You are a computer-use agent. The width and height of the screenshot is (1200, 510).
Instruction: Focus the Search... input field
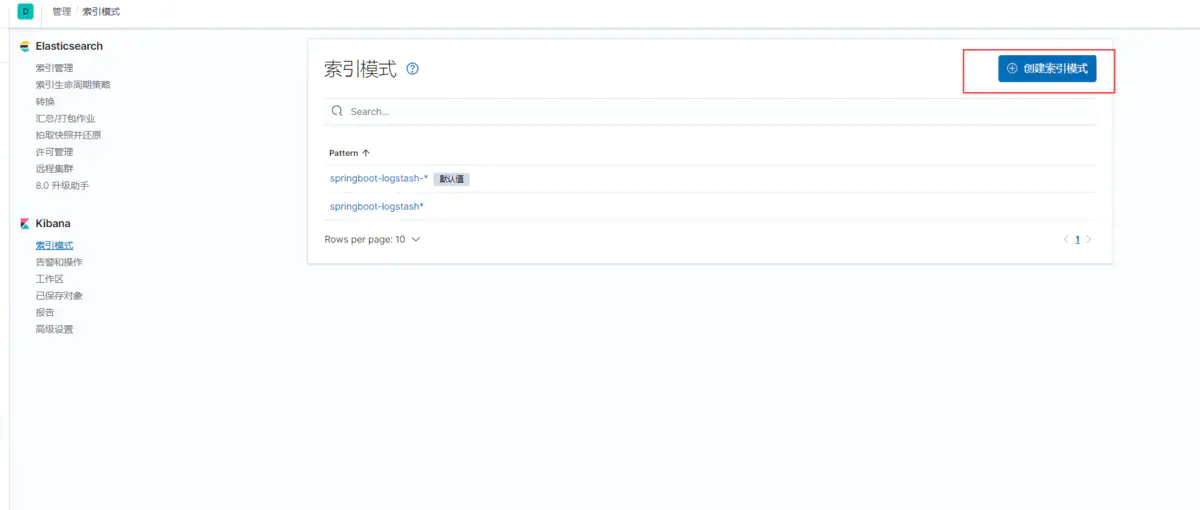click(x=710, y=111)
